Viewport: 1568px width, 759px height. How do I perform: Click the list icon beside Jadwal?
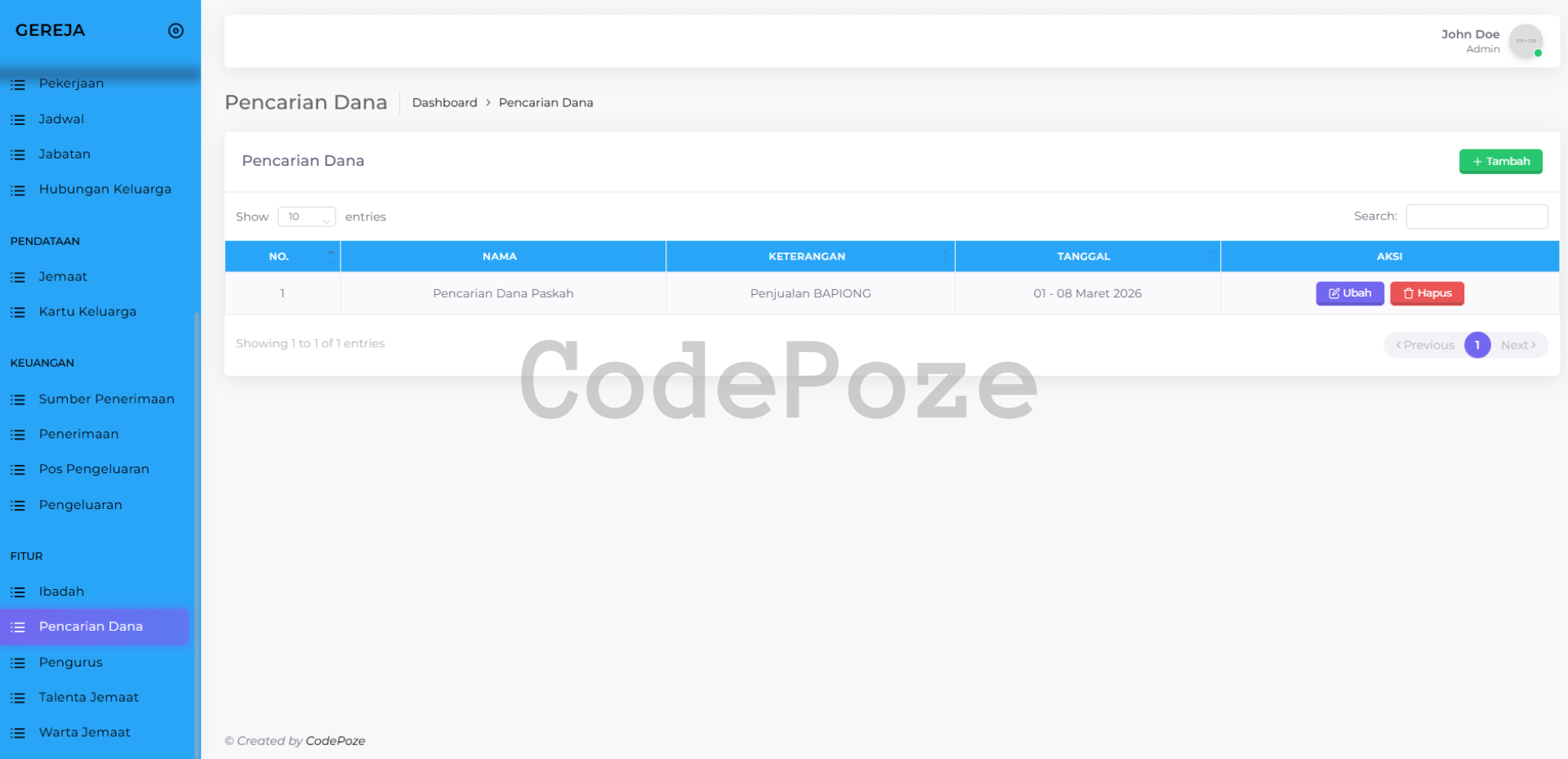[18, 120]
